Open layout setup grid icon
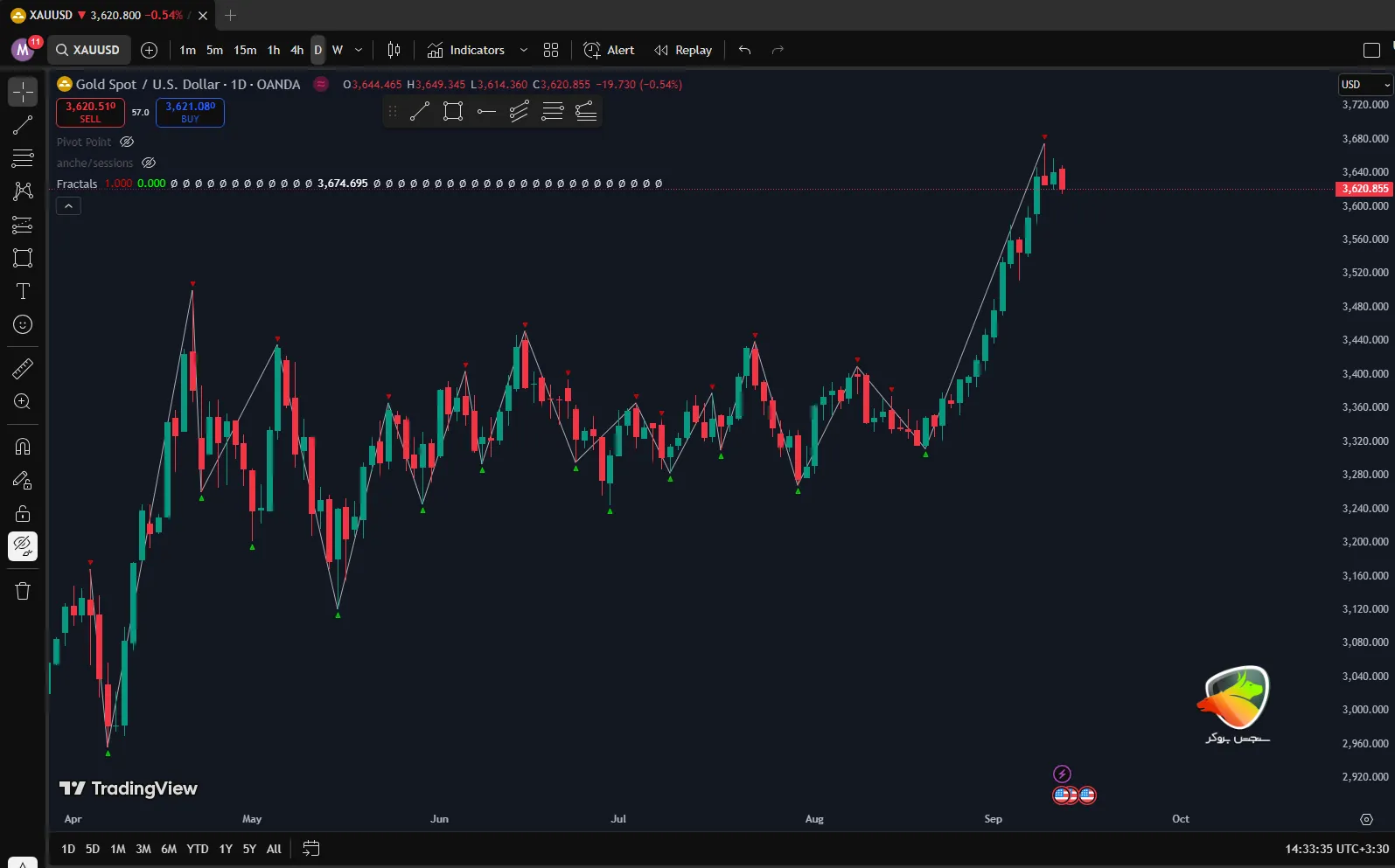Screen dimensions: 1395x868 pos(551,50)
